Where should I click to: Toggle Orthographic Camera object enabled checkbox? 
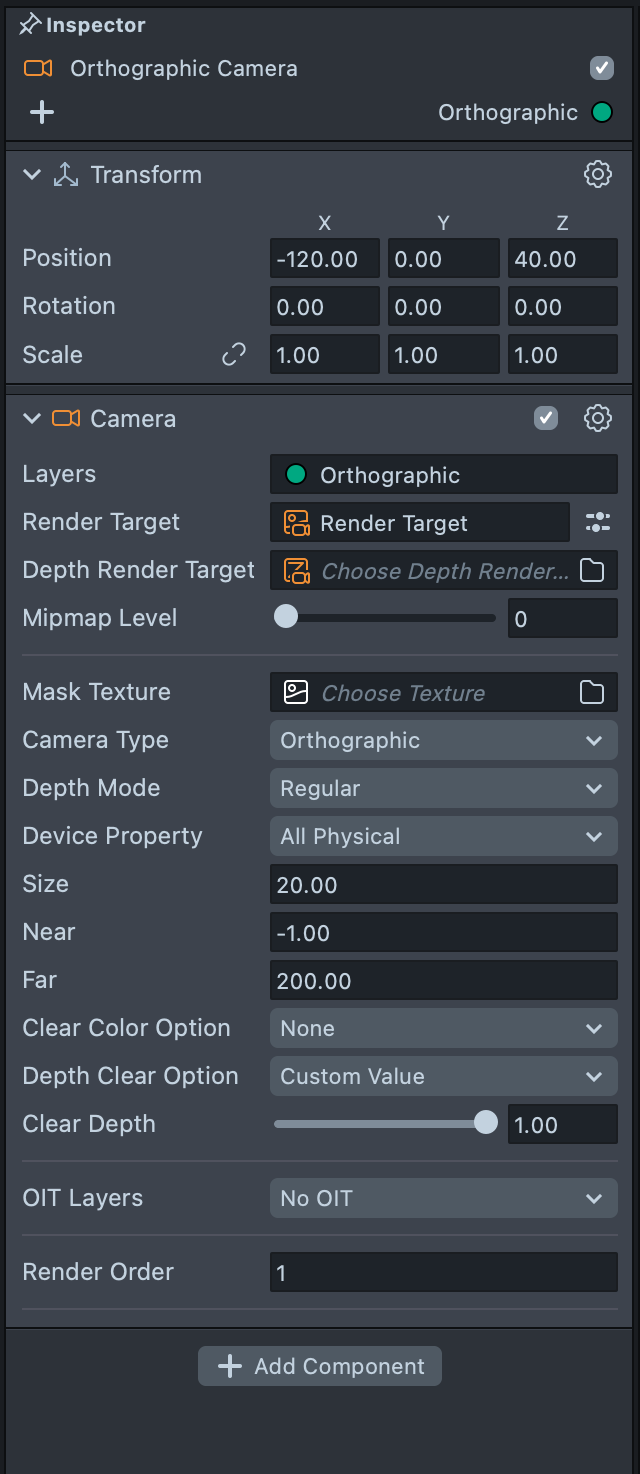[601, 68]
